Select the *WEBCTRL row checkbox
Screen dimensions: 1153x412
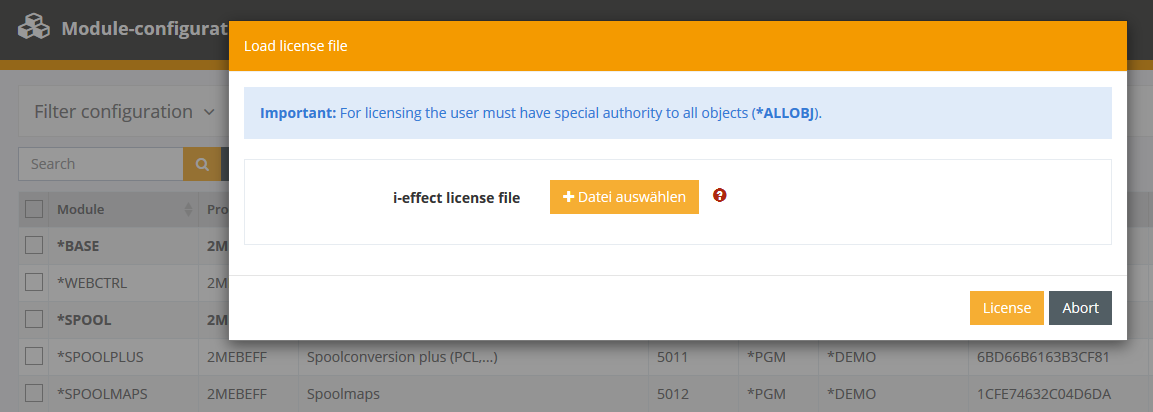(x=34, y=282)
